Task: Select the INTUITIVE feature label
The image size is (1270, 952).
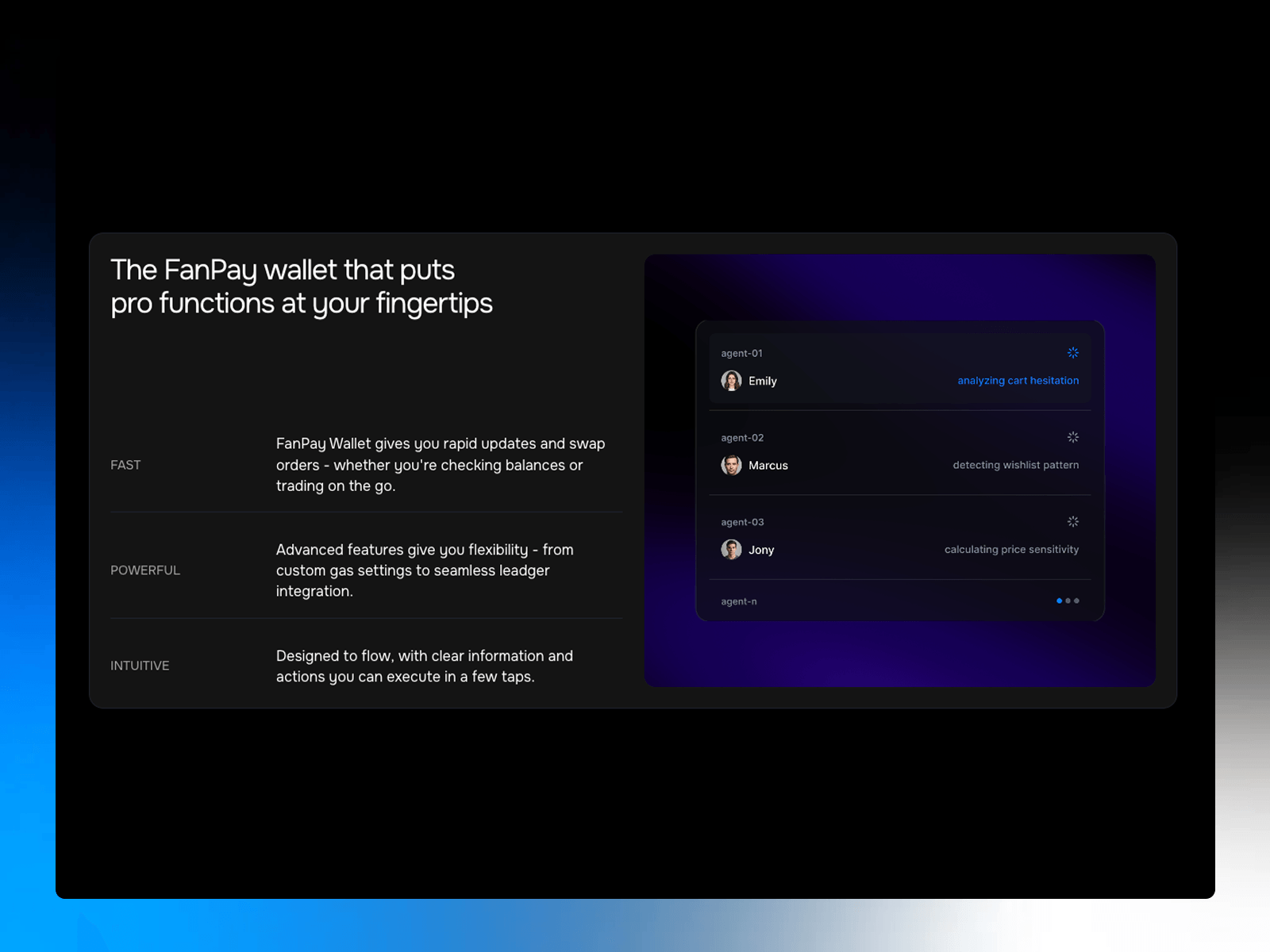Action: (x=140, y=666)
